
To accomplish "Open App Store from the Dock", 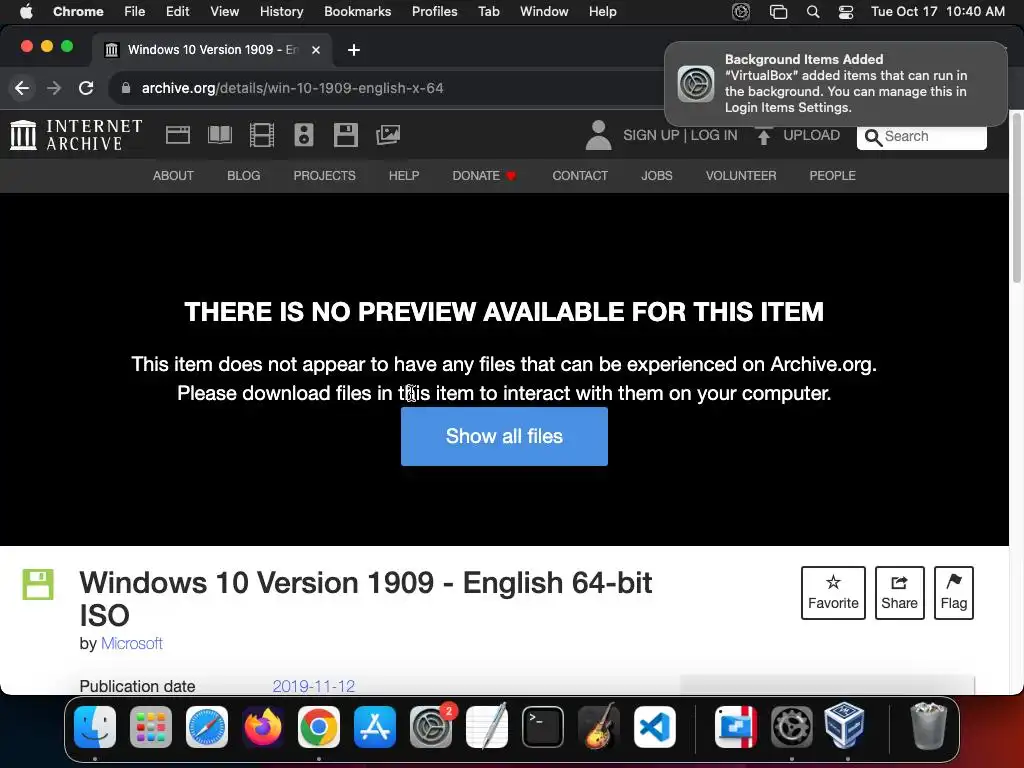I will 375,727.
